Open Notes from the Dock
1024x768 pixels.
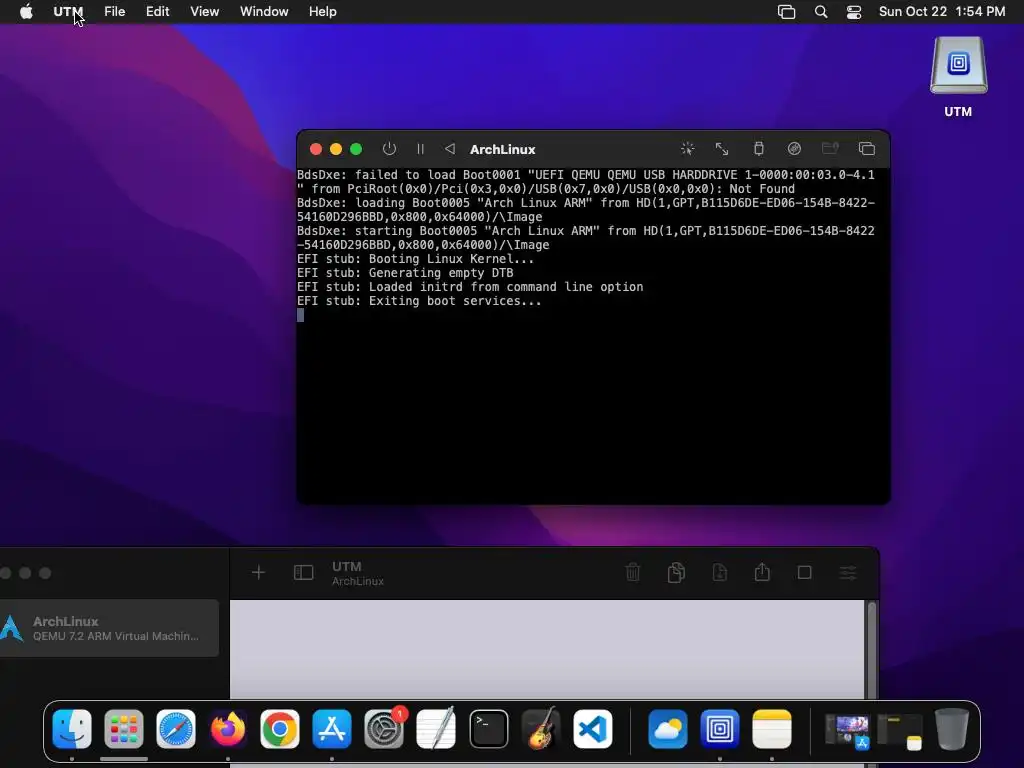tap(772, 728)
